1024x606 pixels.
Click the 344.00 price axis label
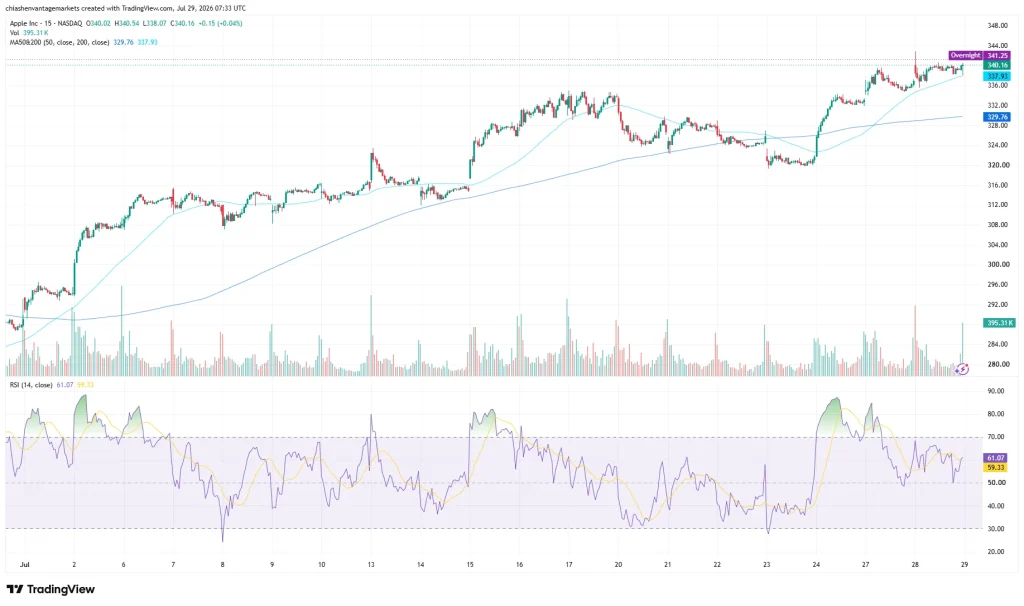click(998, 46)
